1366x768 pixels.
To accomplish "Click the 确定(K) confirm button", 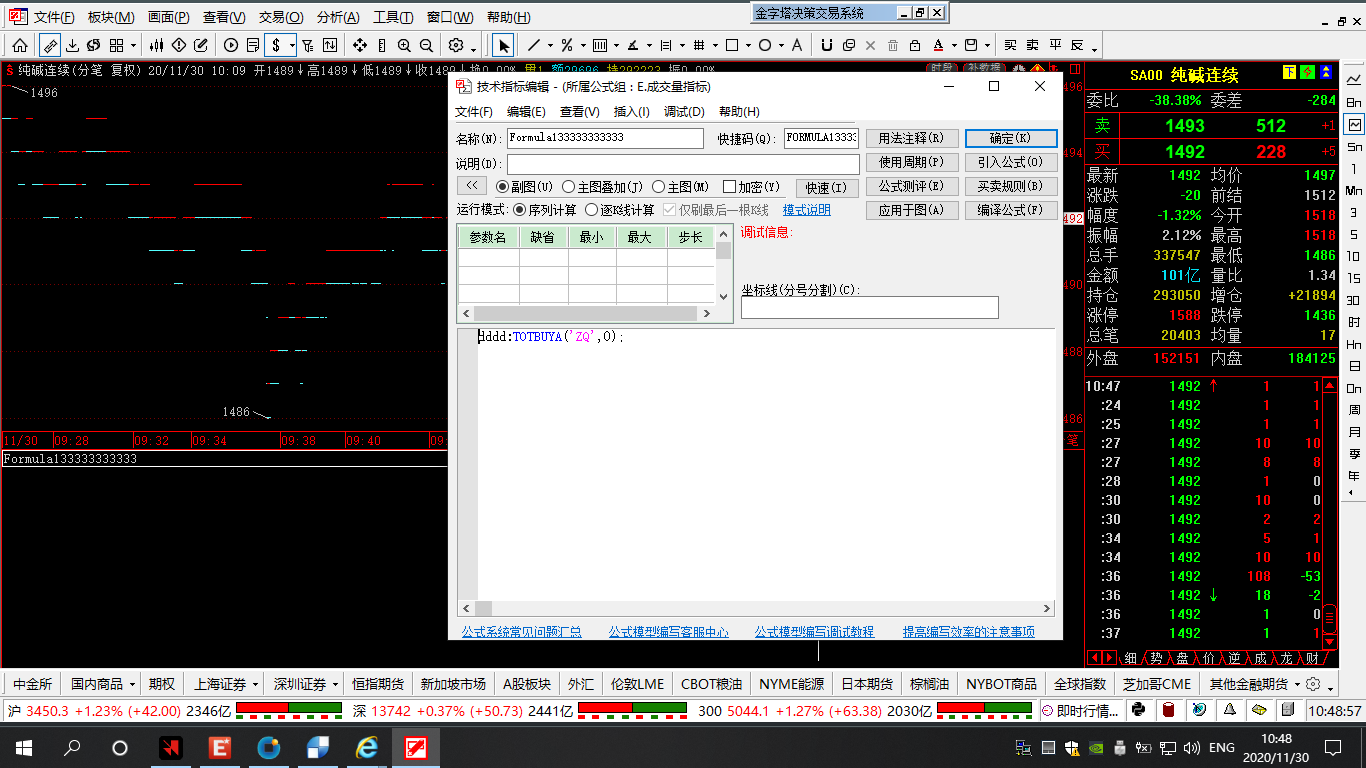I will point(1010,138).
